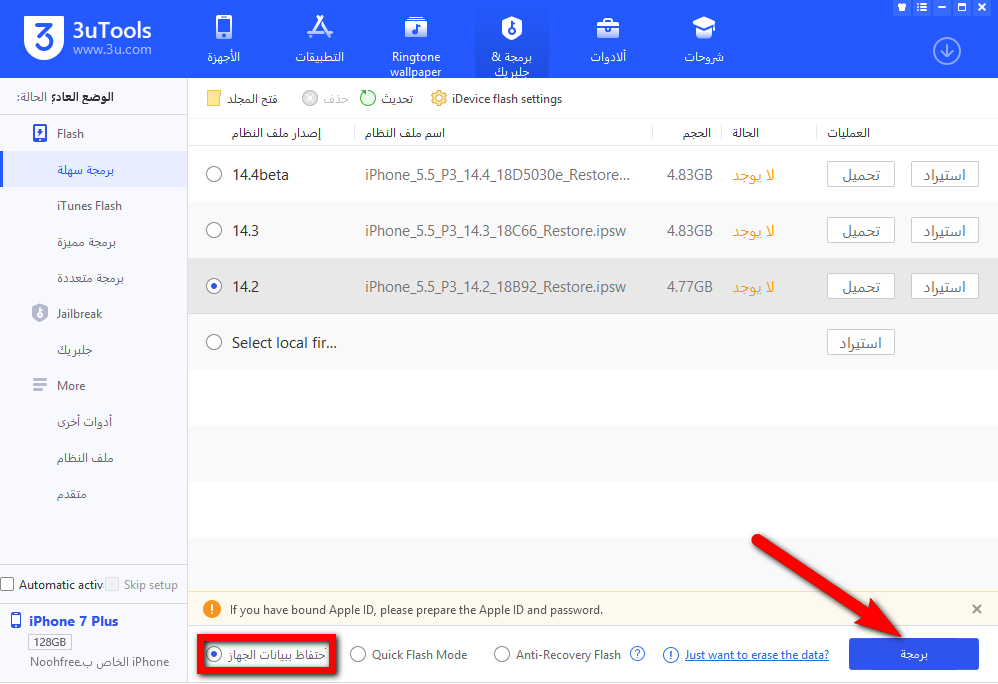
Task: Click the 4.77GB size cell
Action: [689, 287]
